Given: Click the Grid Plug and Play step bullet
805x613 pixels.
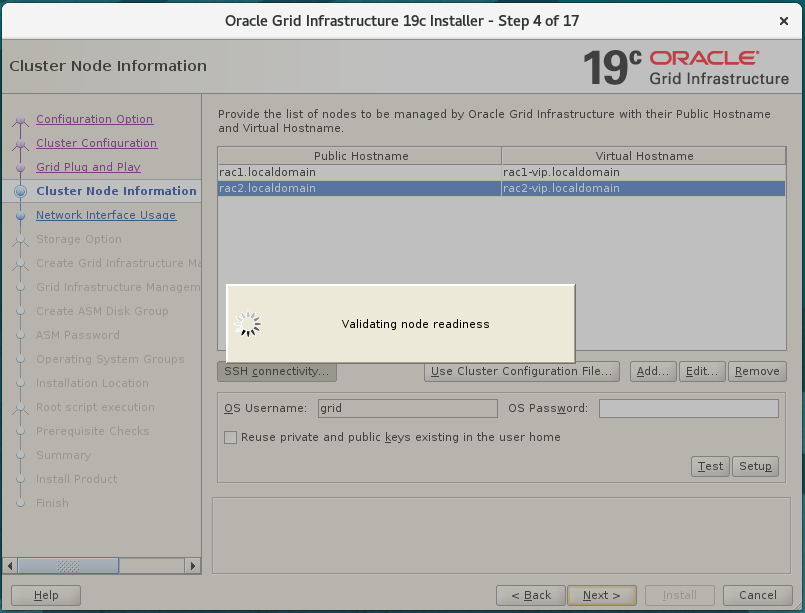Looking at the screenshot, I should (x=21, y=167).
